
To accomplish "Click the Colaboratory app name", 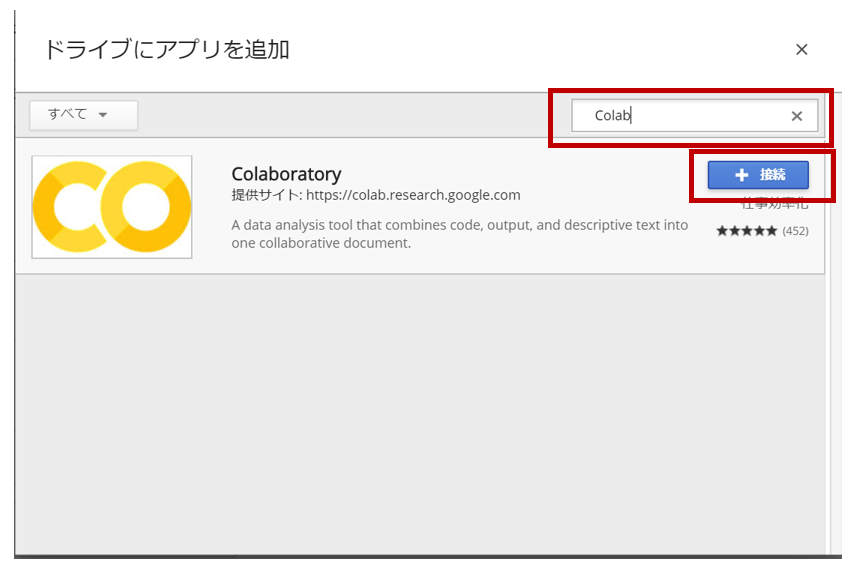I will 287,173.
